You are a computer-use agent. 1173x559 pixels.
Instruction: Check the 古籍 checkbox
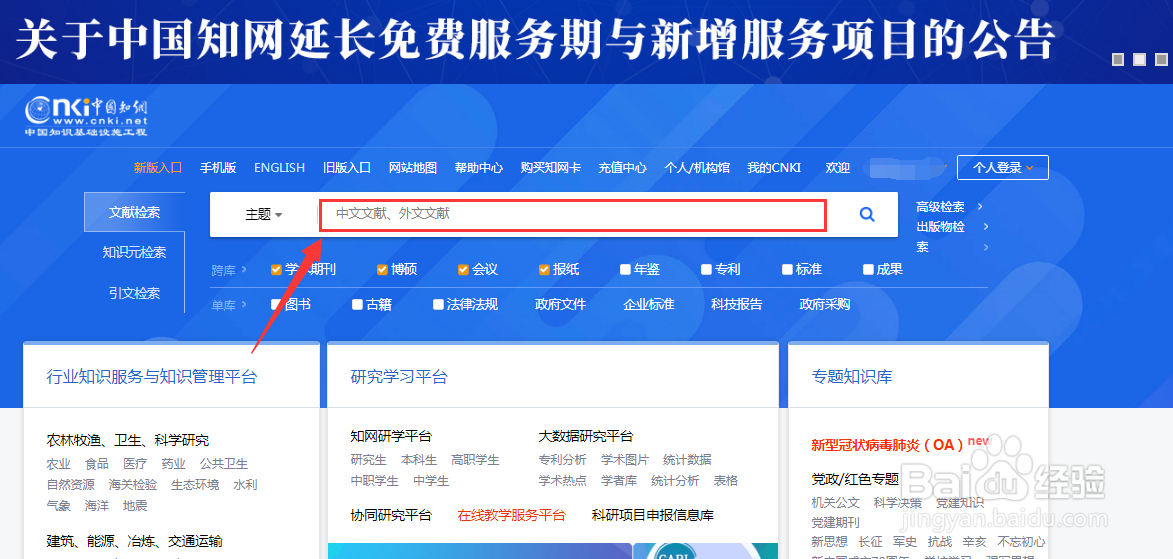tap(358, 305)
